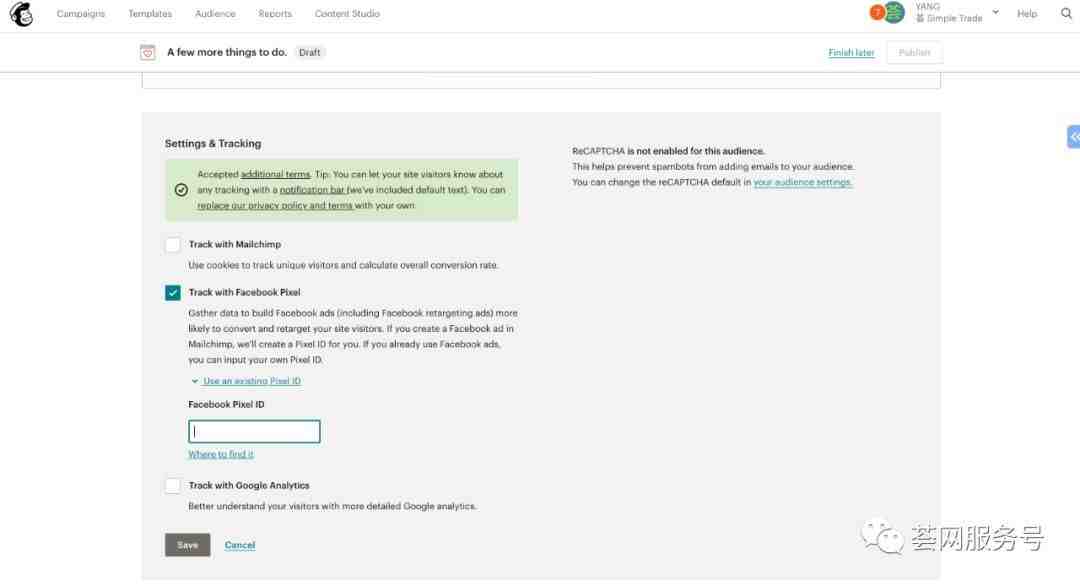Image resolution: width=1080 pixels, height=586 pixels.
Task: Click the Cancel link
Action: pyautogui.click(x=240, y=545)
